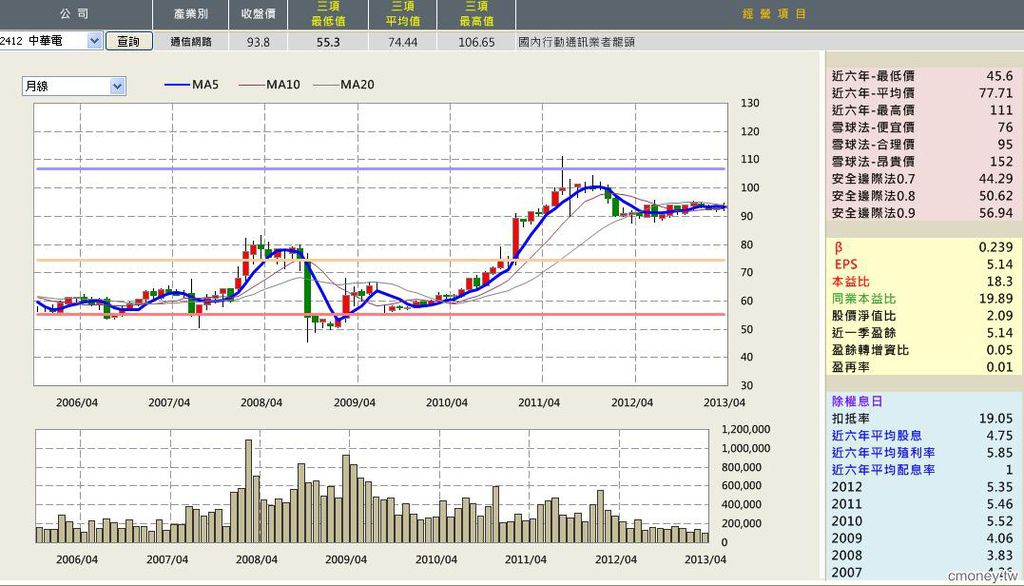Click the highest value 106.65
Image resolution: width=1024 pixels, height=586 pixels.
(x=476, y=42)
